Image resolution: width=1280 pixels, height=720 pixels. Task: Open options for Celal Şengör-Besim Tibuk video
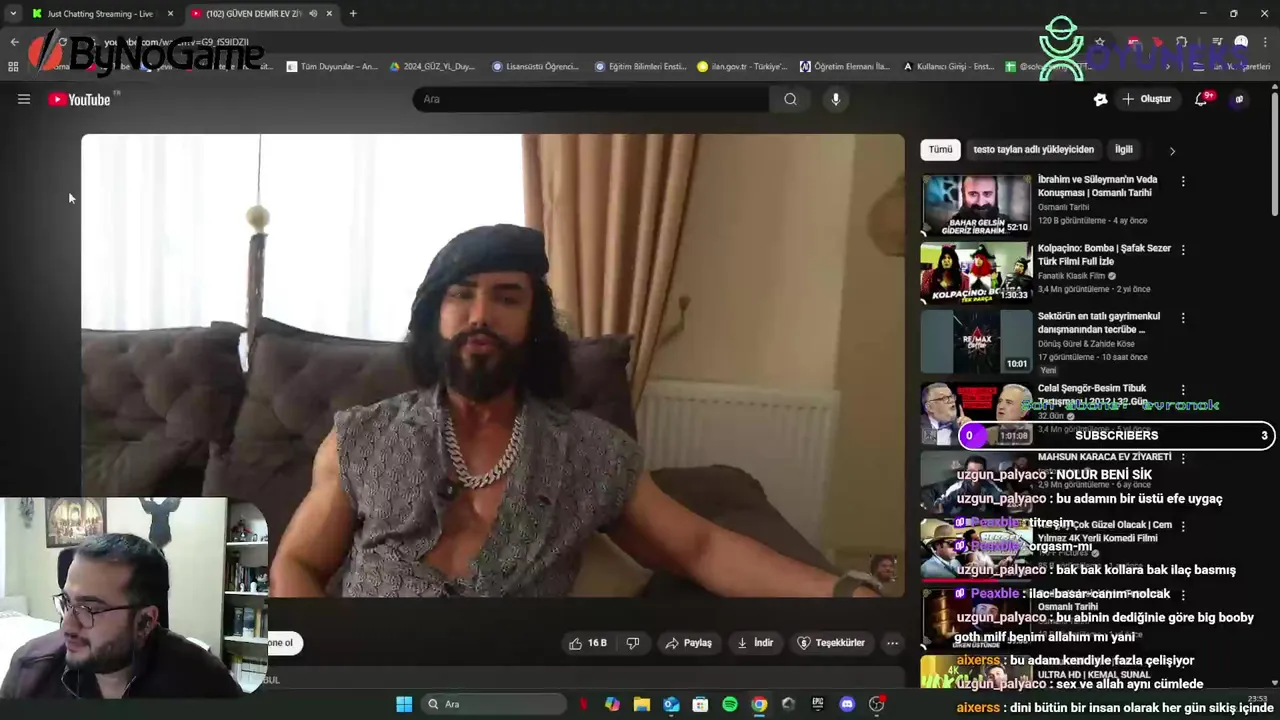coord(1183,390)
